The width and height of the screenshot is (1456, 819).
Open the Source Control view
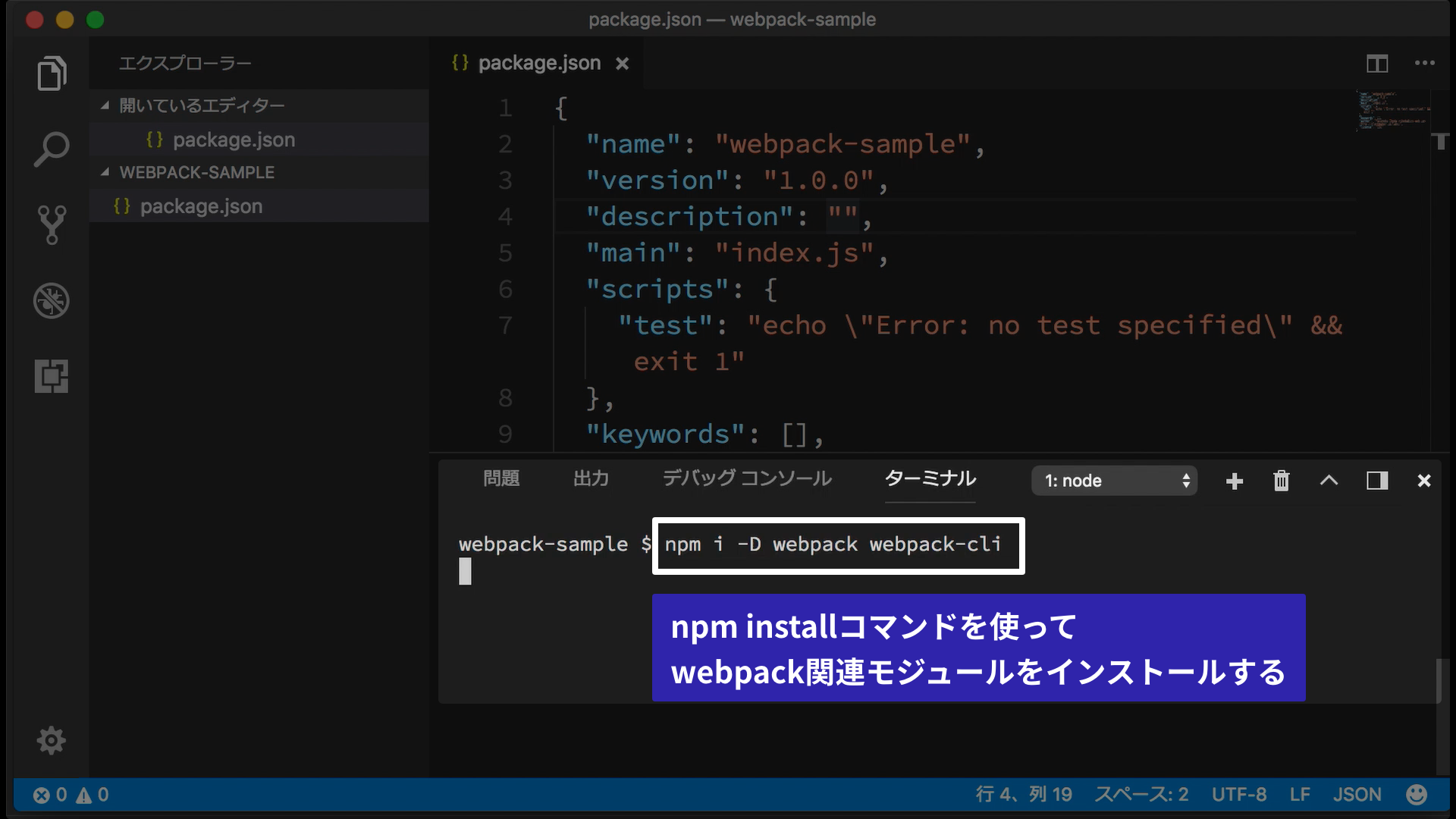pos(52,224)
